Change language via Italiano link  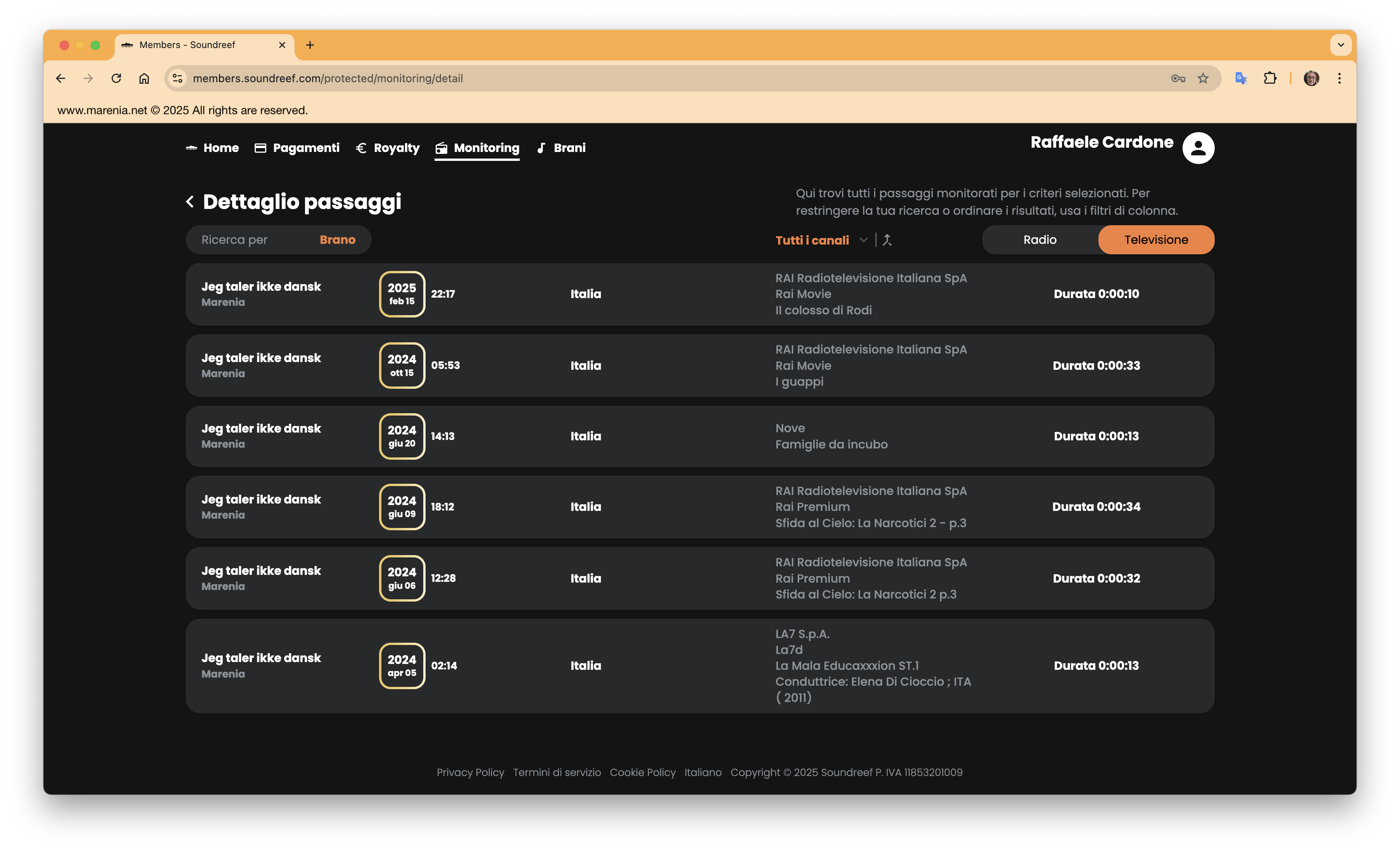pos(703,773)
